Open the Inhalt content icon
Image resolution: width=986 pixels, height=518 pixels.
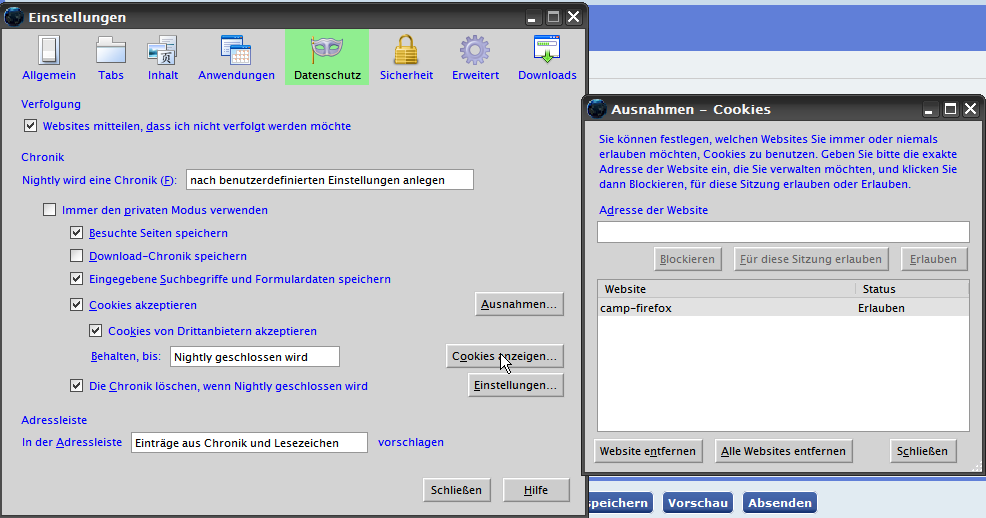click(162, 50)
